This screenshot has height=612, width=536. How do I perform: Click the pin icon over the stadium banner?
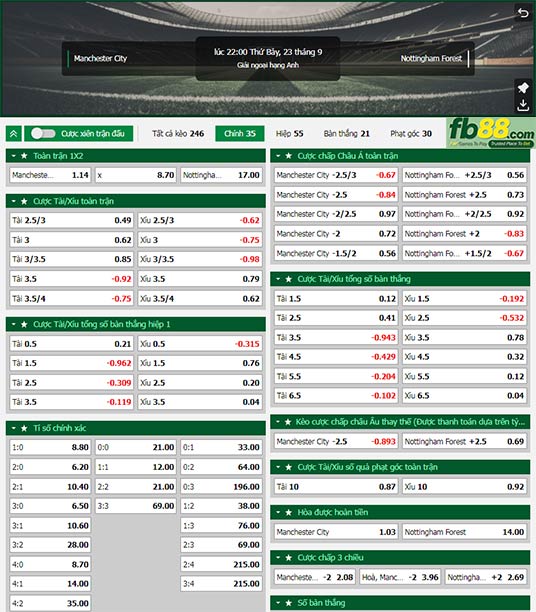coord(523,88)
